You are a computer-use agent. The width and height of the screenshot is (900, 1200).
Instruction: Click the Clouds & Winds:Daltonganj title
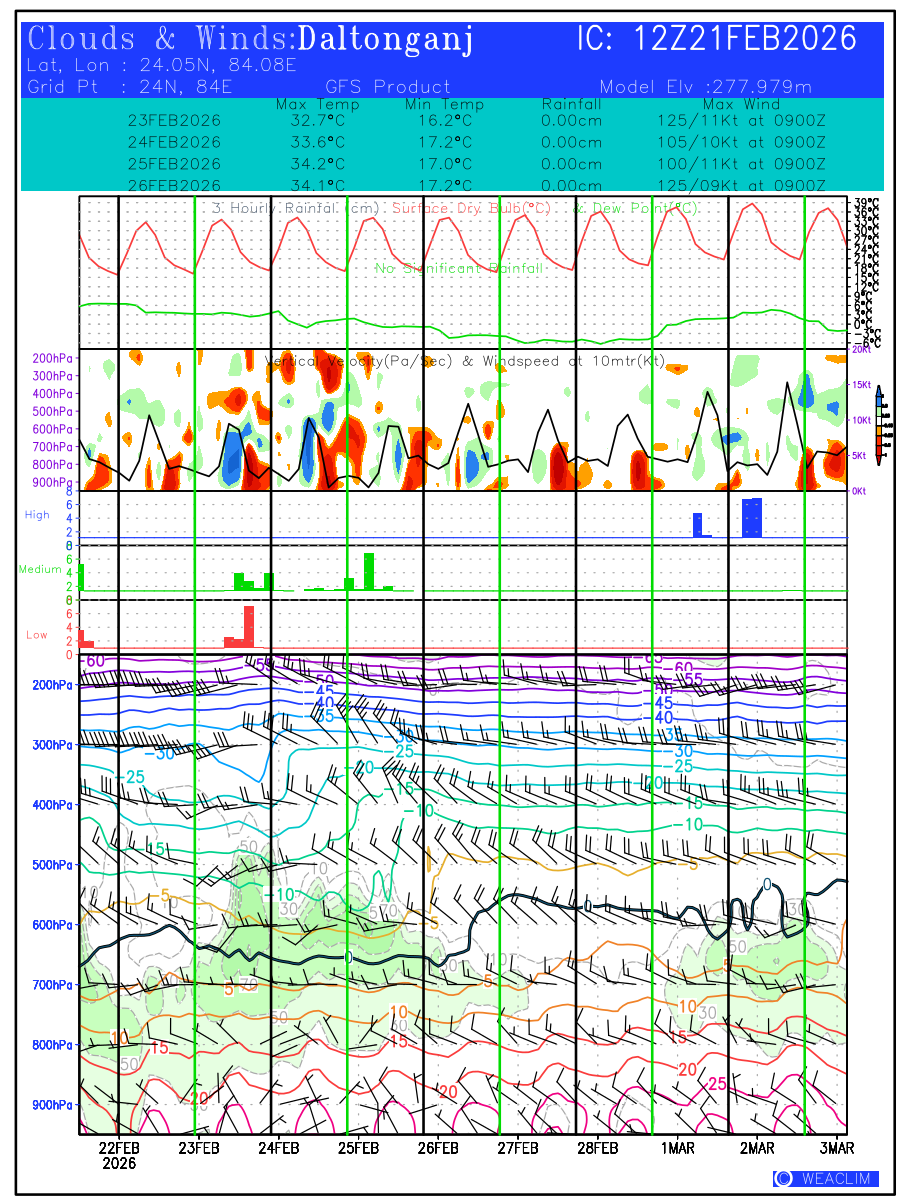(250, 40)
